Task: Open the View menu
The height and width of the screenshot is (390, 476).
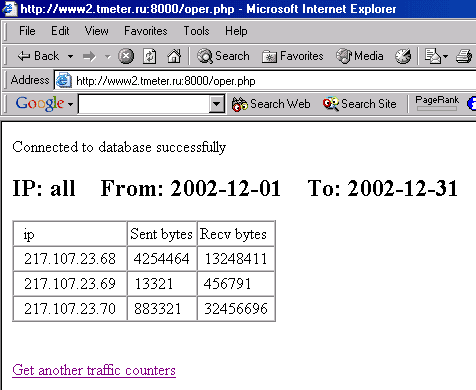Action: 96,31
